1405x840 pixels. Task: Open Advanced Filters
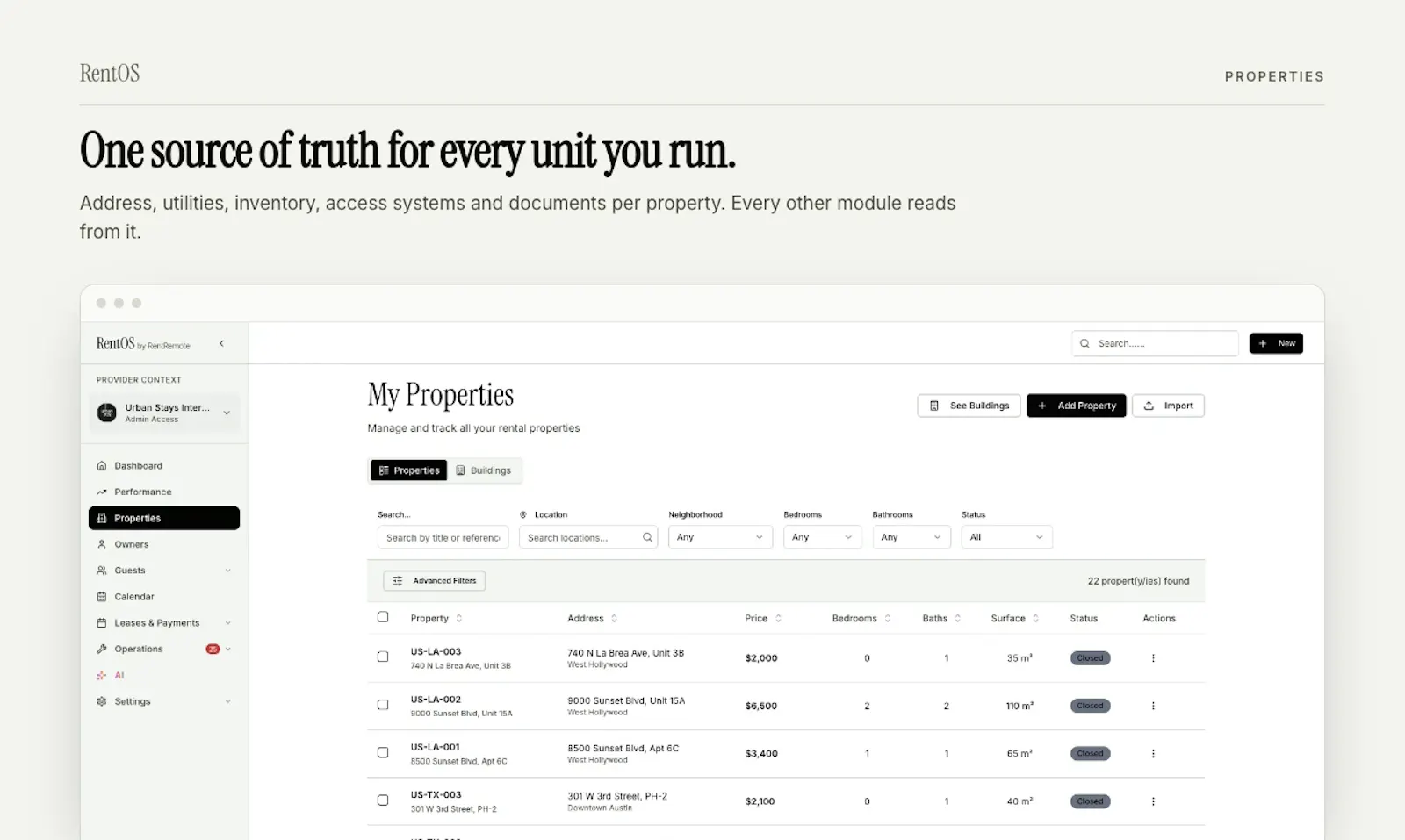click(435, 581)
